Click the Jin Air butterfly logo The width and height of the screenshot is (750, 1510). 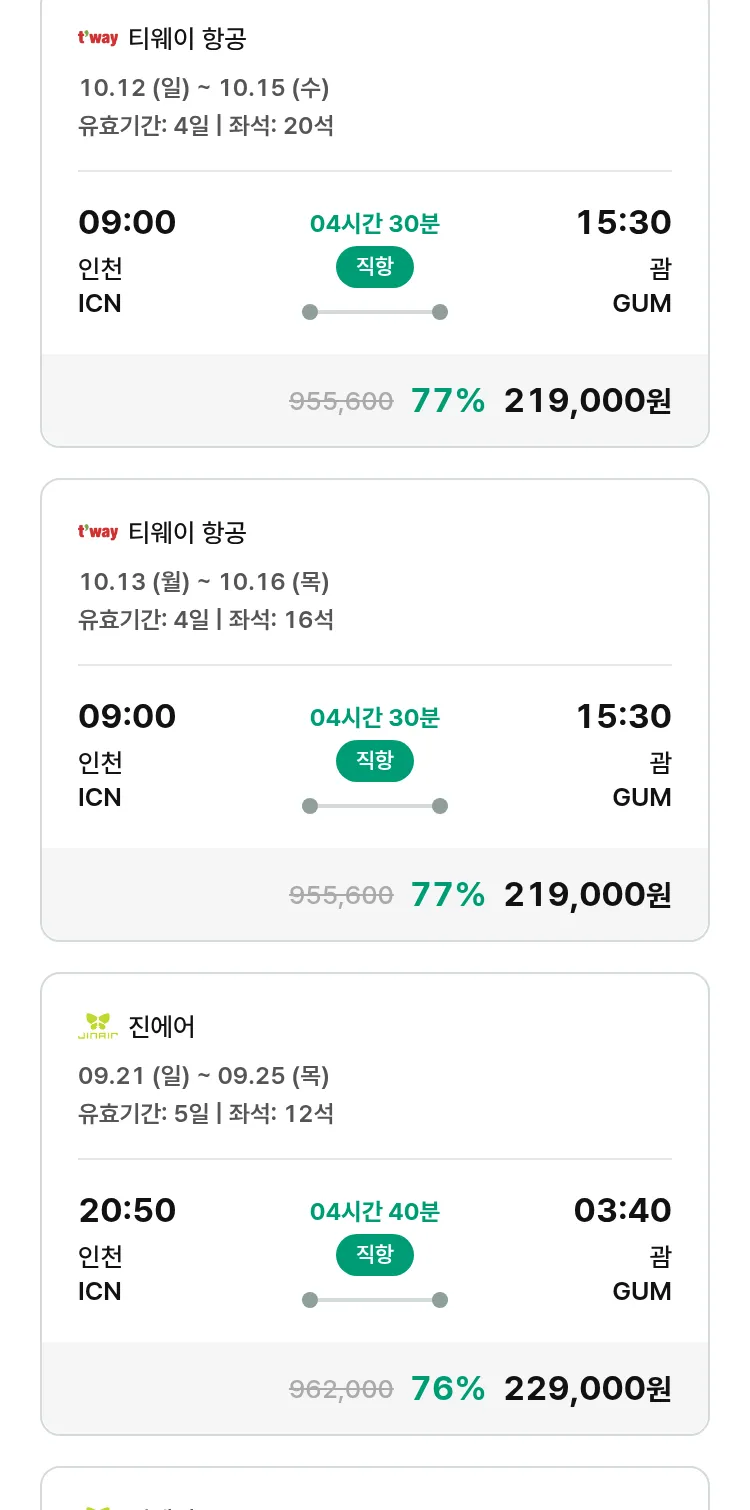coord(98,1026)
